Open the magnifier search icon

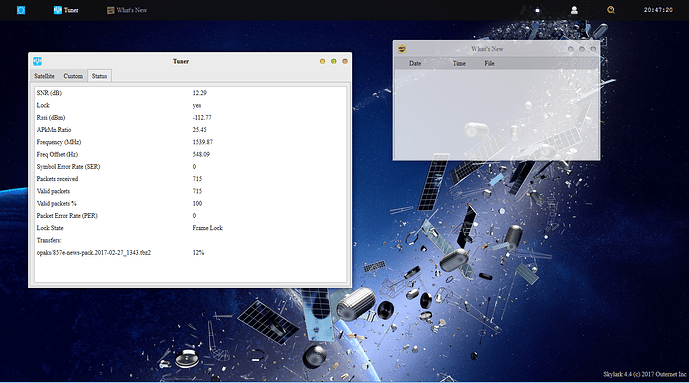[611, 10]
